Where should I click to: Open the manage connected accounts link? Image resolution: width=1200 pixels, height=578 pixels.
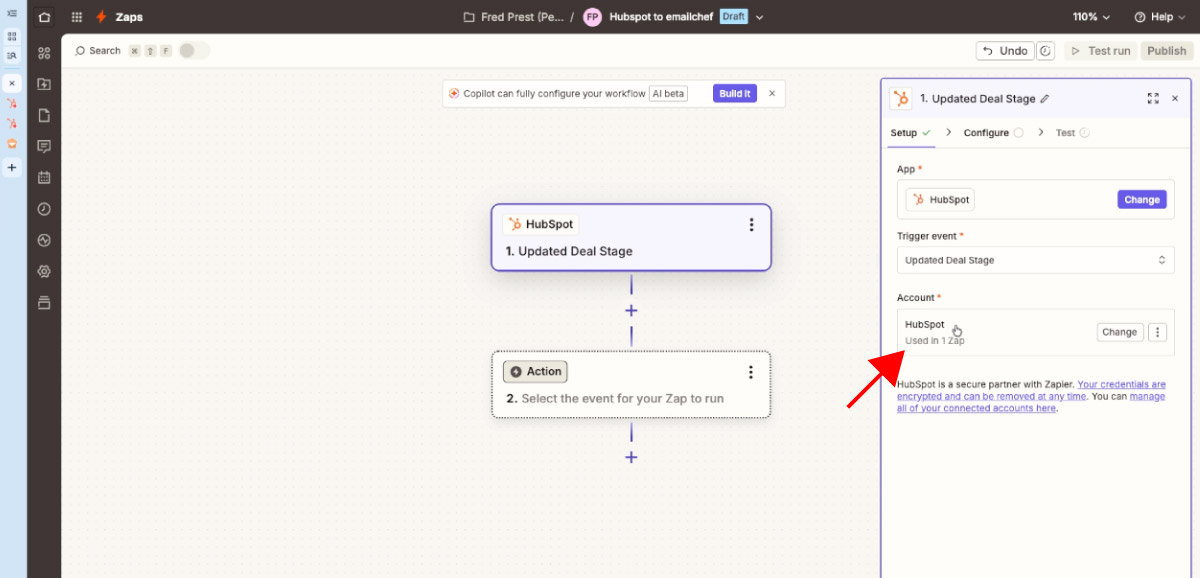tap(1031, 402)
